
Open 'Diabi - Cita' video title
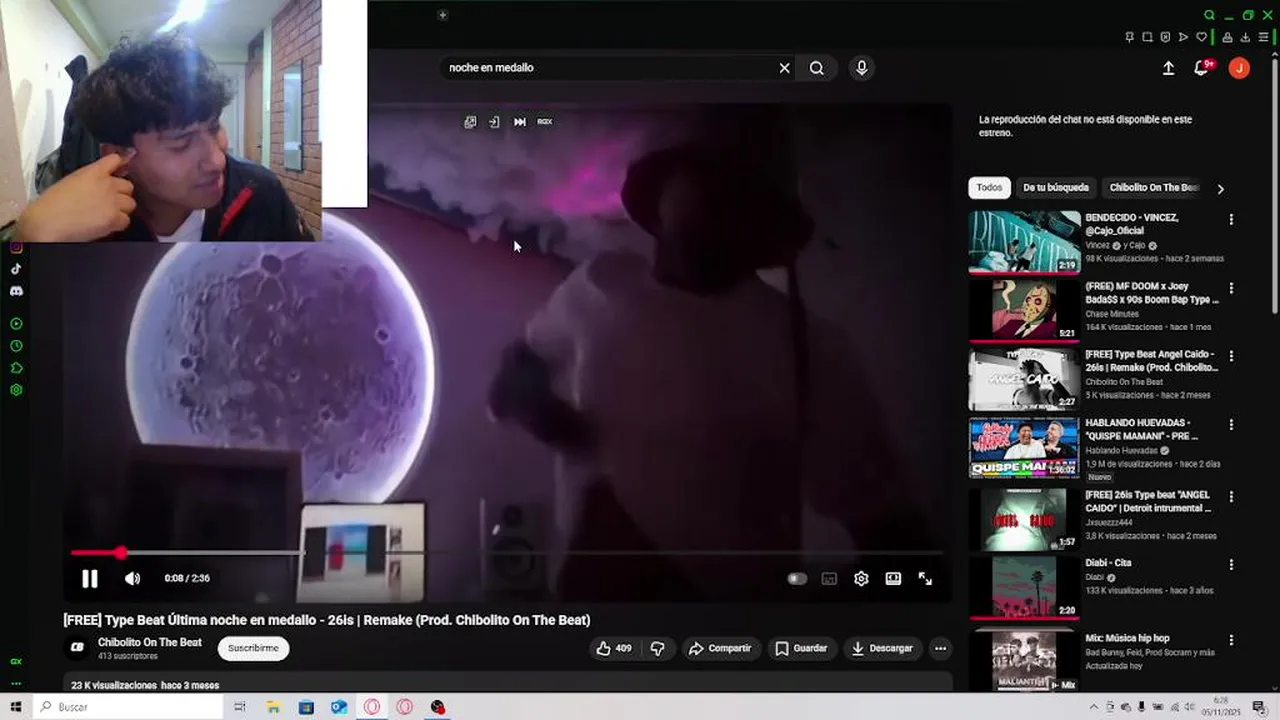(x=1108, y=563)
